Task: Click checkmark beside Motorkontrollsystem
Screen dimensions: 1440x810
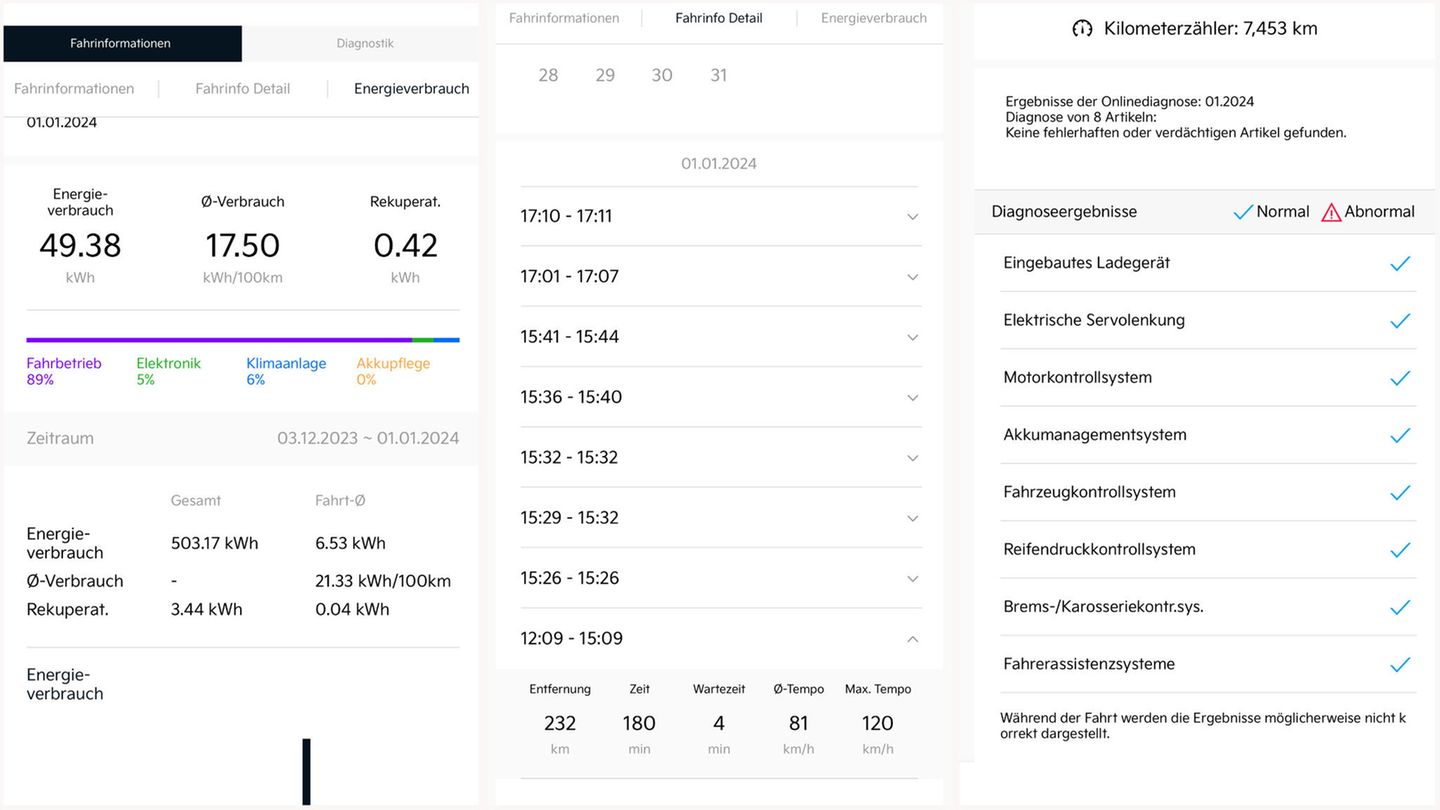Action: pos(1400,378)
